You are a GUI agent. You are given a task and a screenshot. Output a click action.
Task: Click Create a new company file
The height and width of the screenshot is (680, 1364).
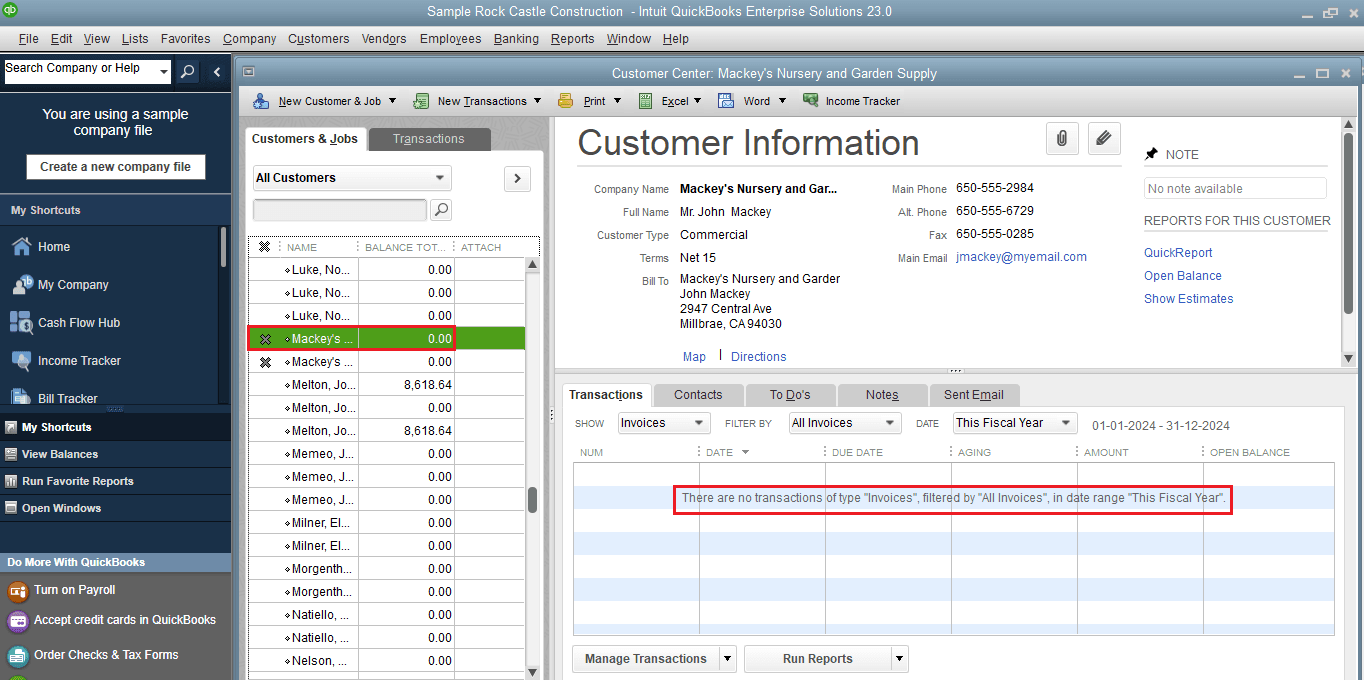click(115, 166)
